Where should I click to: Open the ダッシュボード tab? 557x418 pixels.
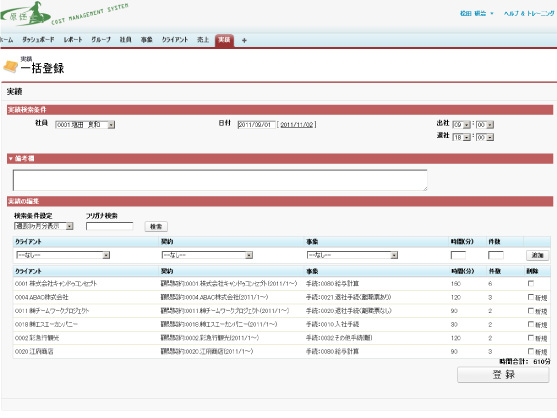click(38, 40)
